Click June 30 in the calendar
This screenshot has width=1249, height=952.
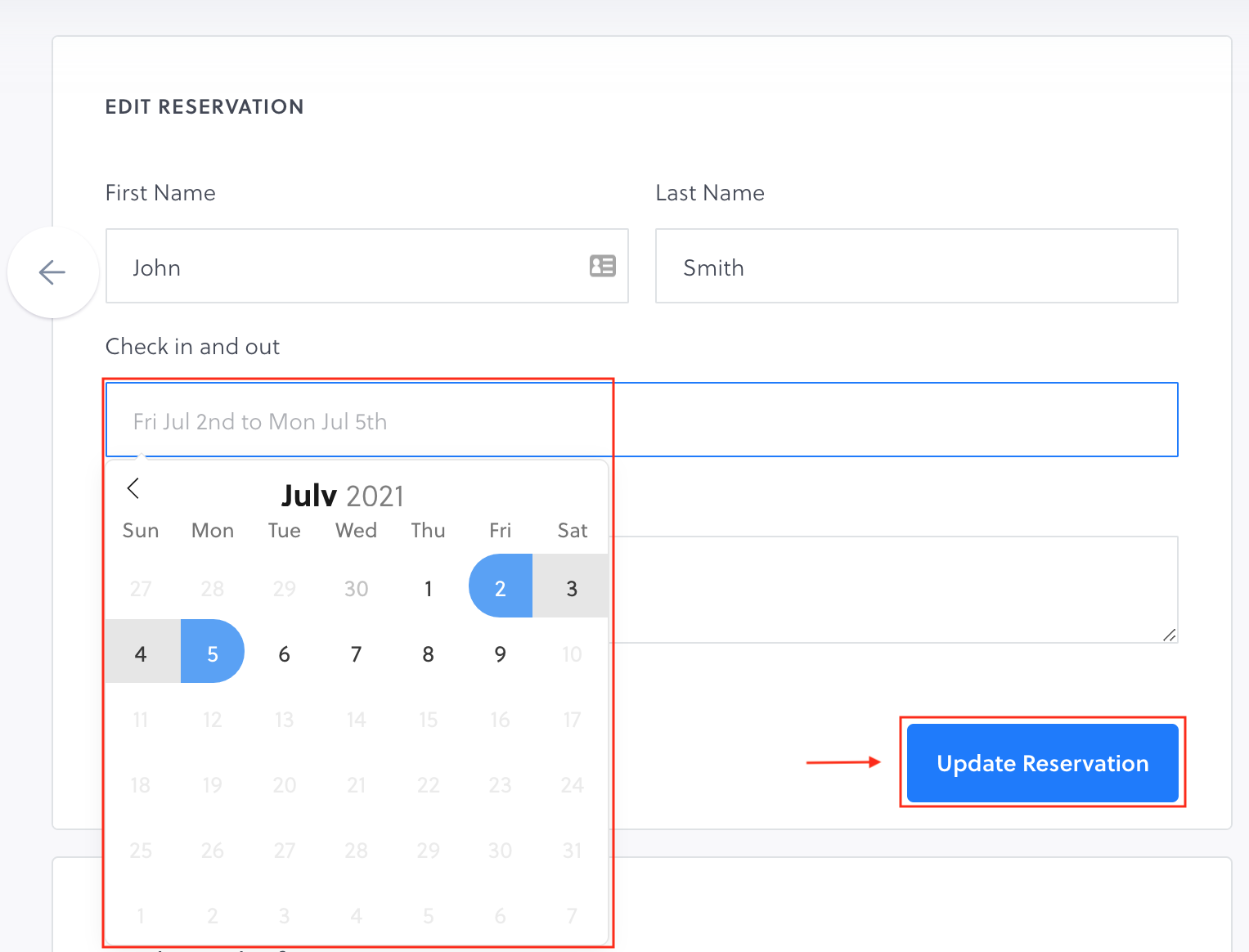click(x=356, y=588)
